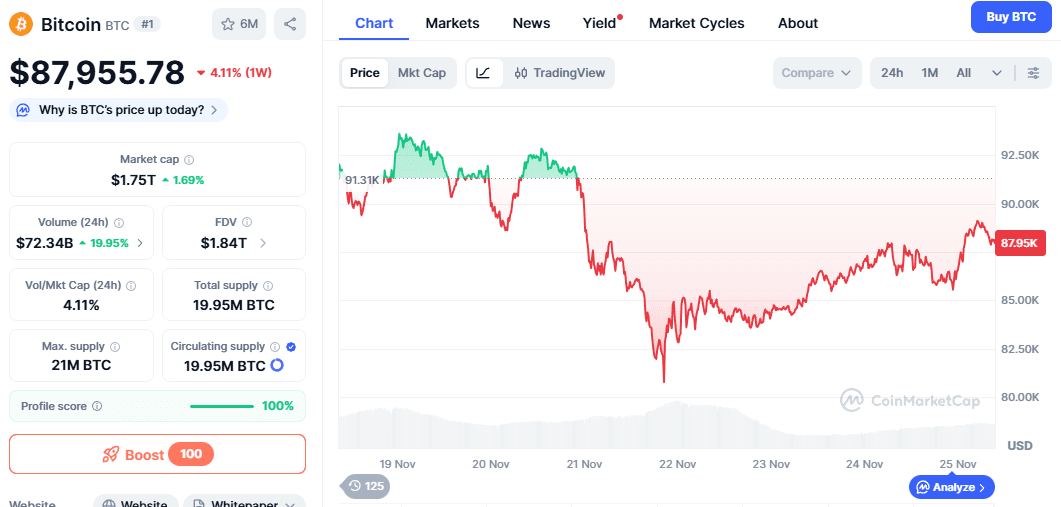
Task: Click the Max. supply info icon
Action: (114, 347)
